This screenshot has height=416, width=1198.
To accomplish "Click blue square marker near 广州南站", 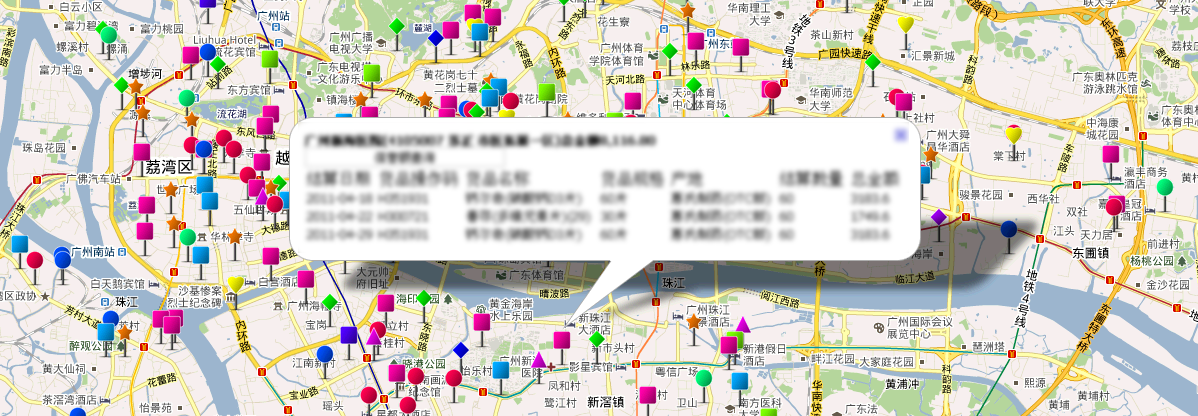I will (x=20, y=244).
